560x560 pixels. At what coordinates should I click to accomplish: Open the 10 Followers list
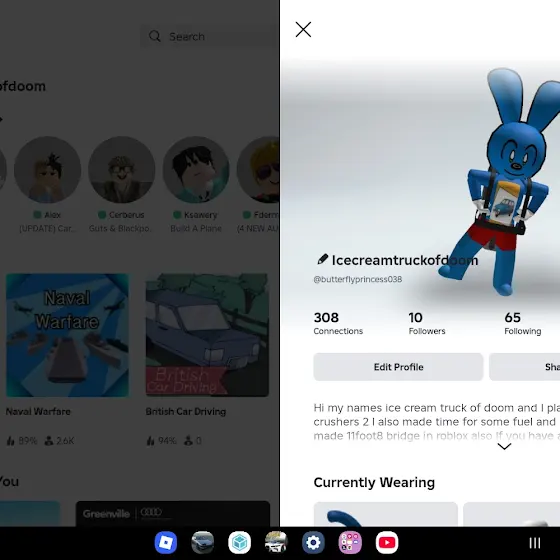click(426, 323)
